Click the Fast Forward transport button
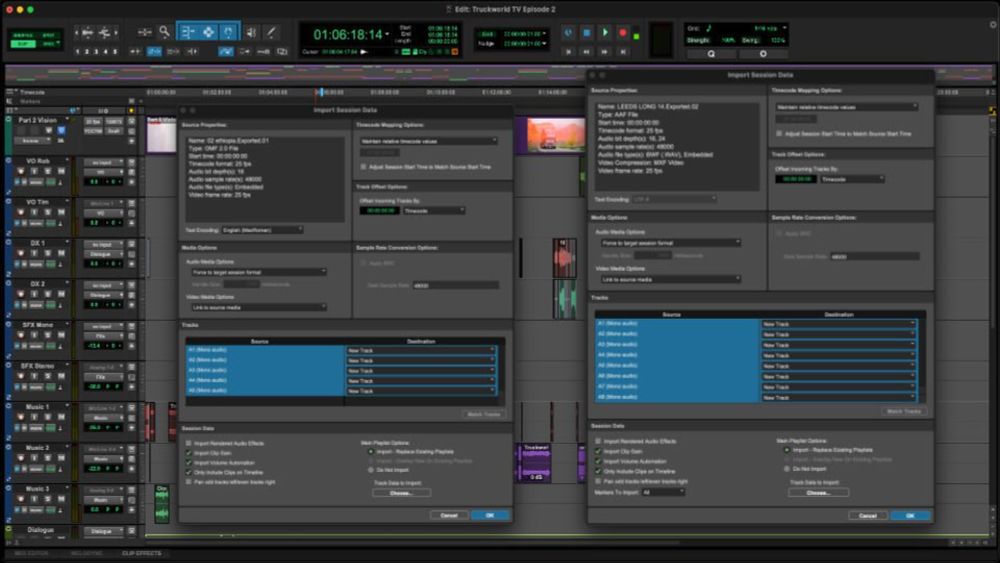The height and width of the screenshot is (563, 1000). (605, 52)
